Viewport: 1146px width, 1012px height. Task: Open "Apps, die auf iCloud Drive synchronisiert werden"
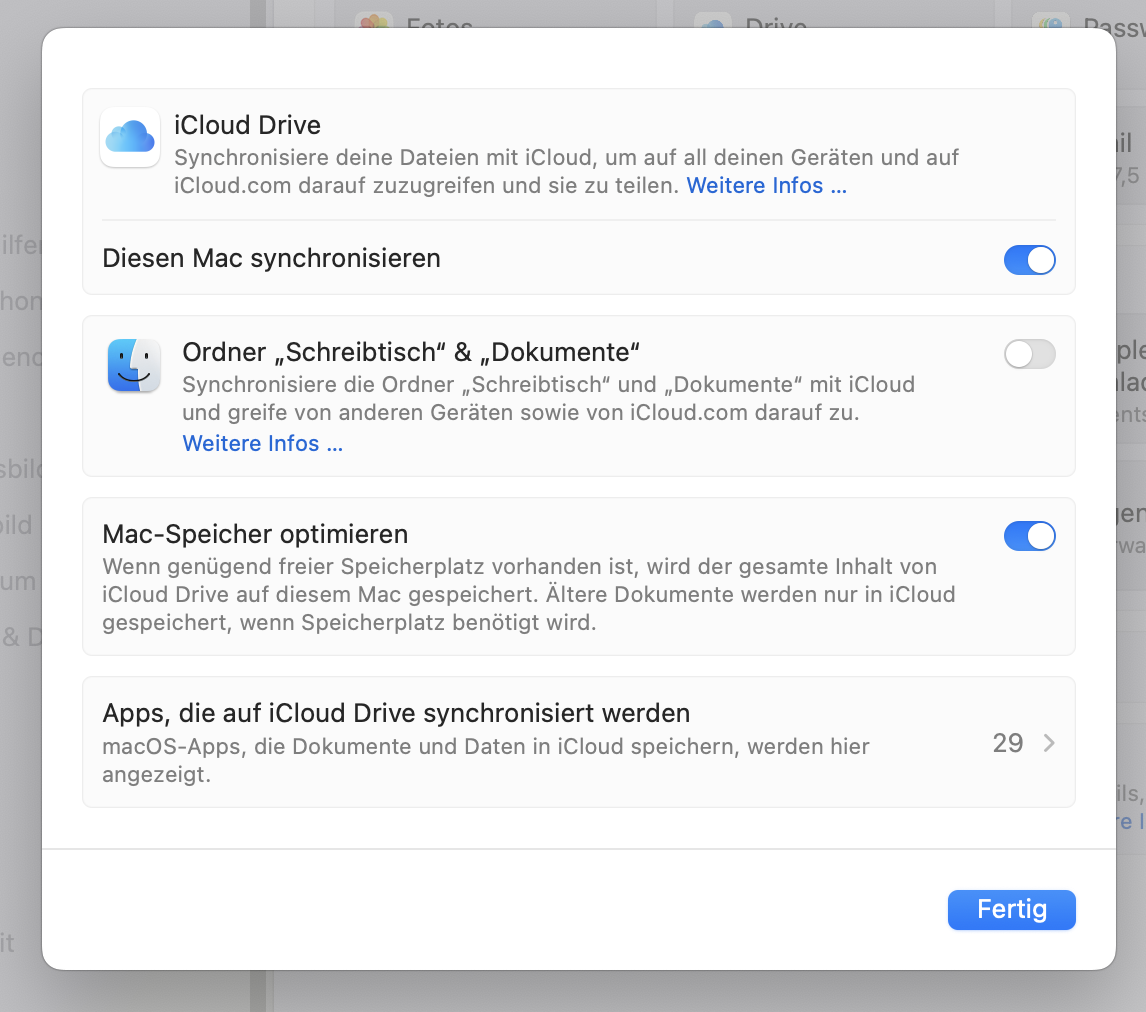[x=396, y=714]
